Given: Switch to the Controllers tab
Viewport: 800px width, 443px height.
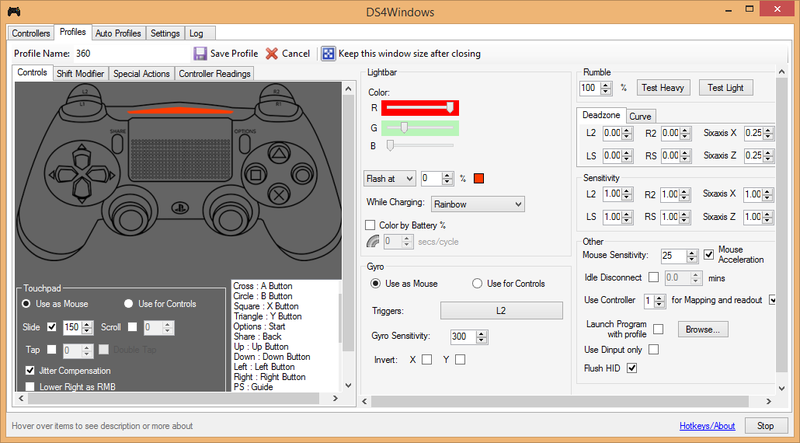Looking at the screenshot, I should coord(31,33).
